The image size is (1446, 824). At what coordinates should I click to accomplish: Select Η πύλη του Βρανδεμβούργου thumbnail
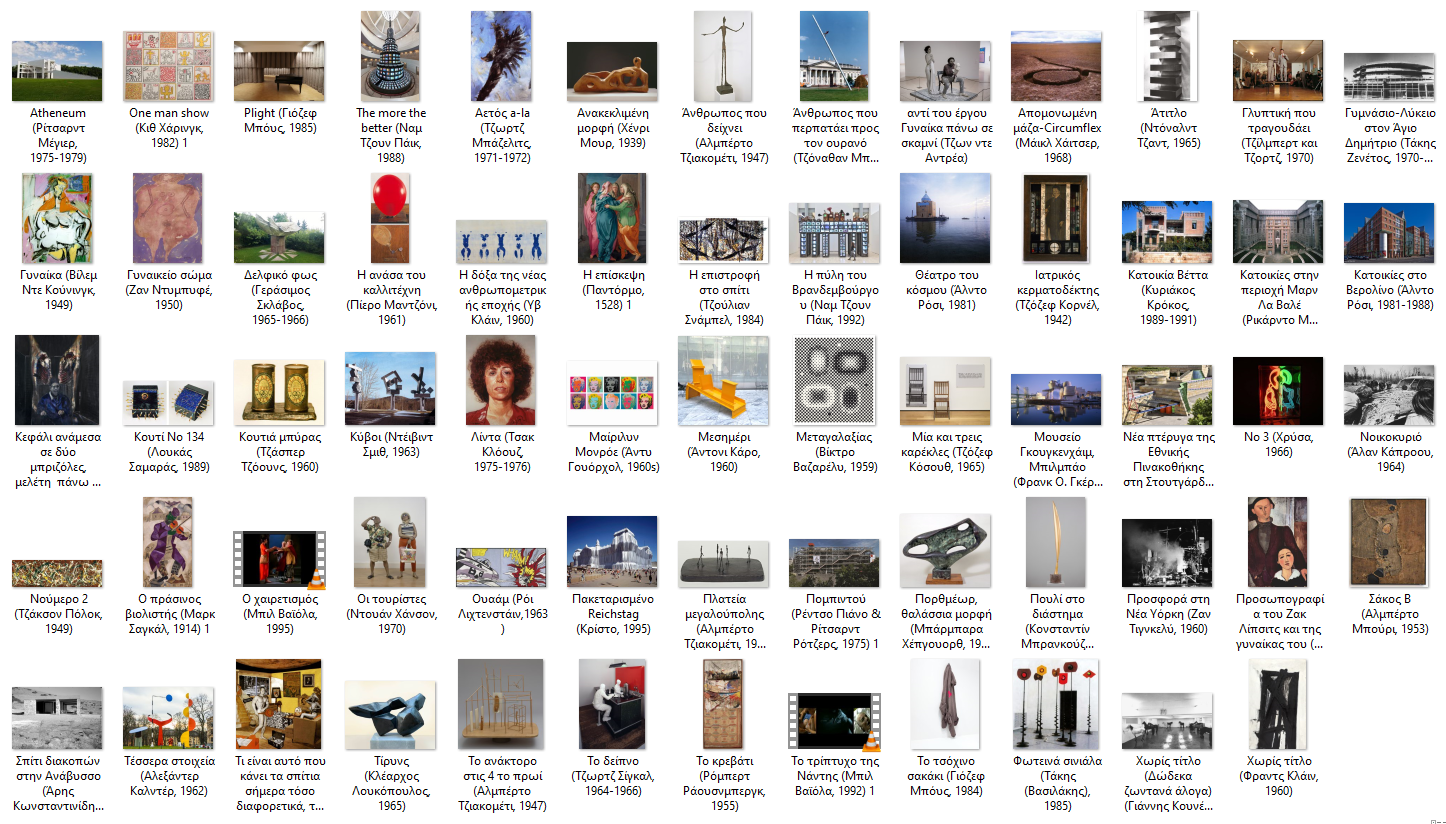(834, 233)
